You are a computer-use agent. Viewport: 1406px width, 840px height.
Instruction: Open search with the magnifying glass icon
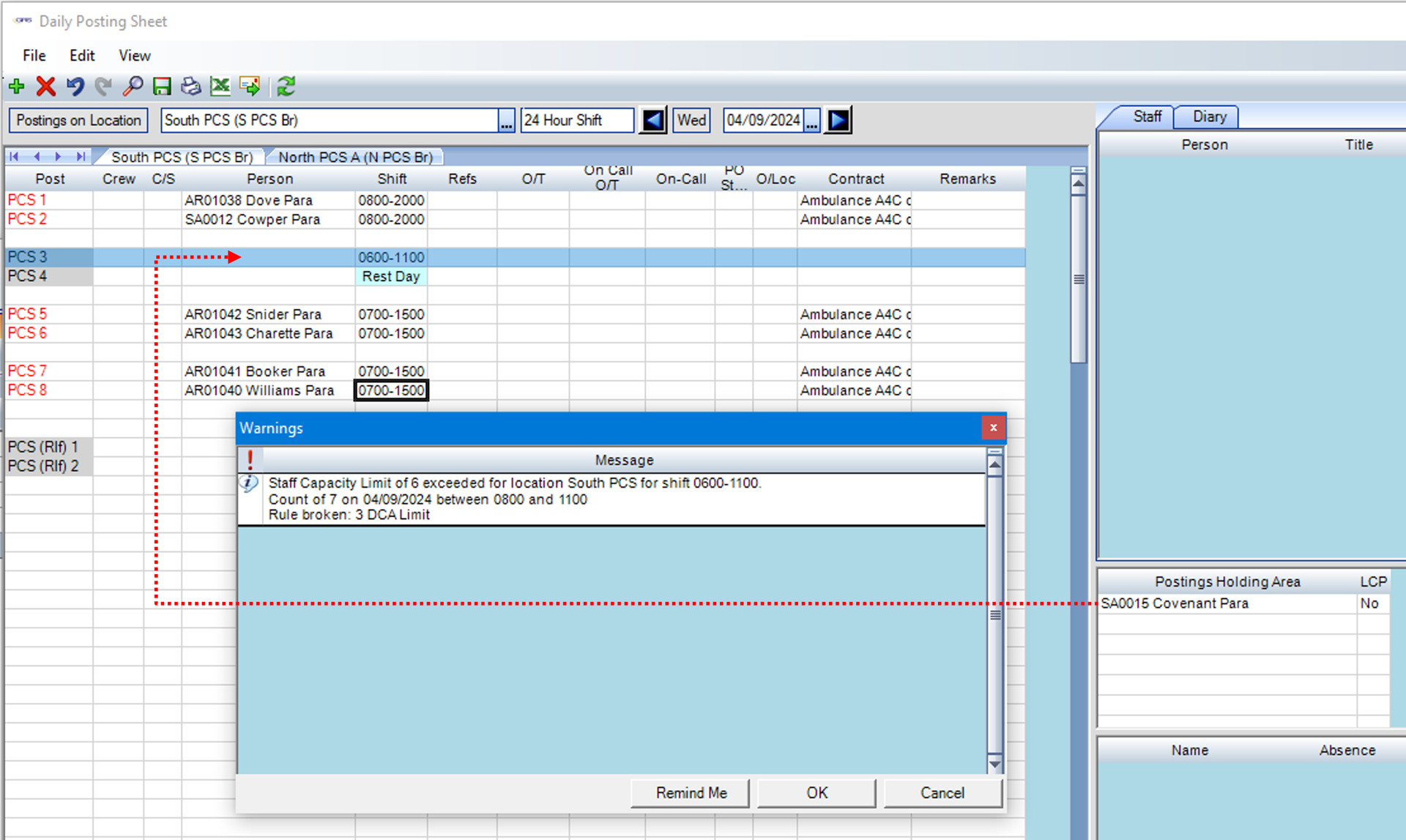click(x=133, y=86)
